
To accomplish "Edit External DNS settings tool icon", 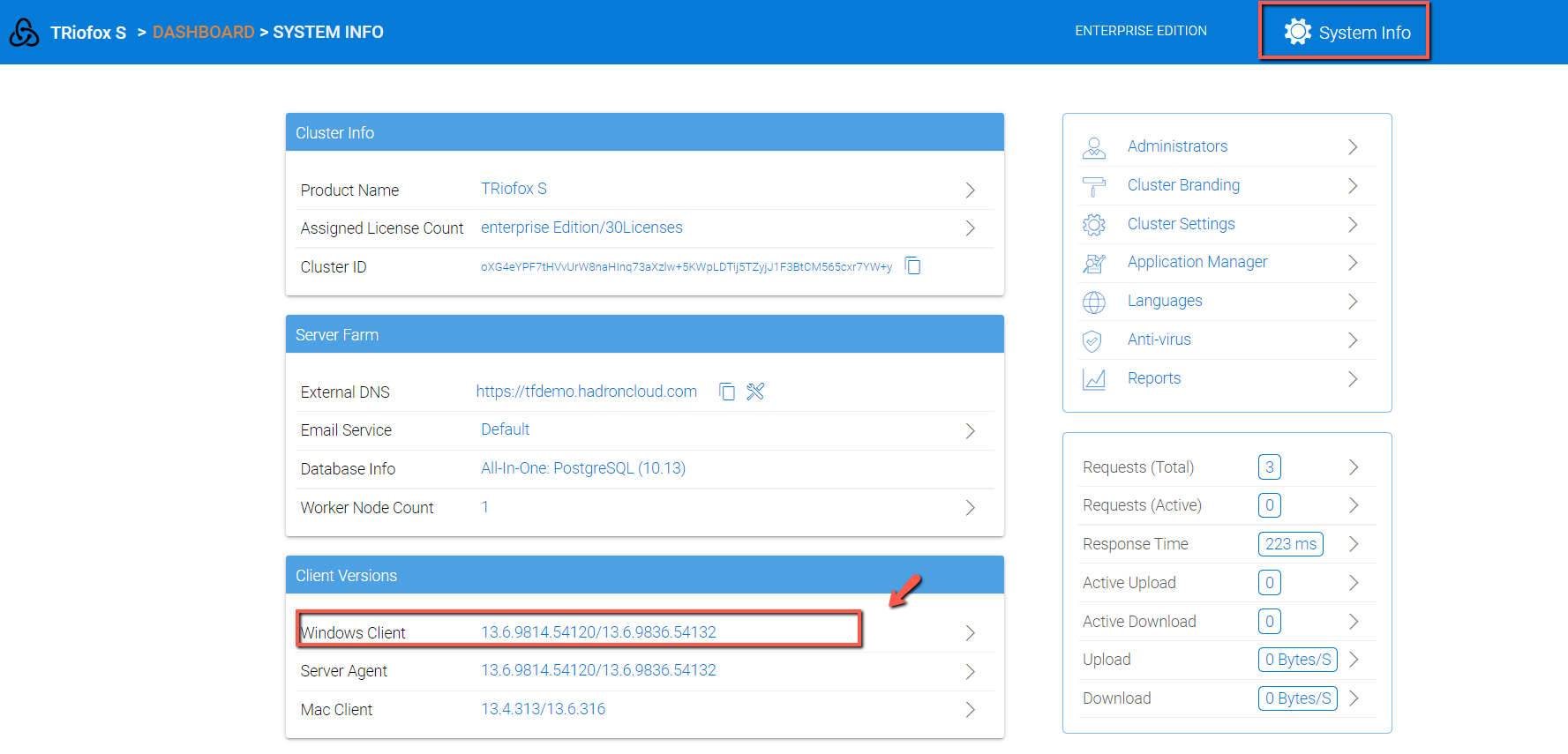I will 755,392.
